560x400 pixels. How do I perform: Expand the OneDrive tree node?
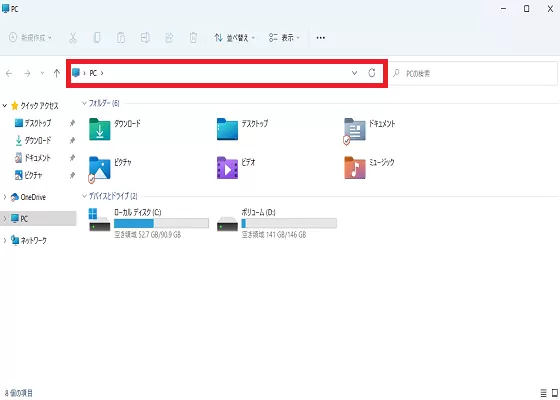point(5,197)
